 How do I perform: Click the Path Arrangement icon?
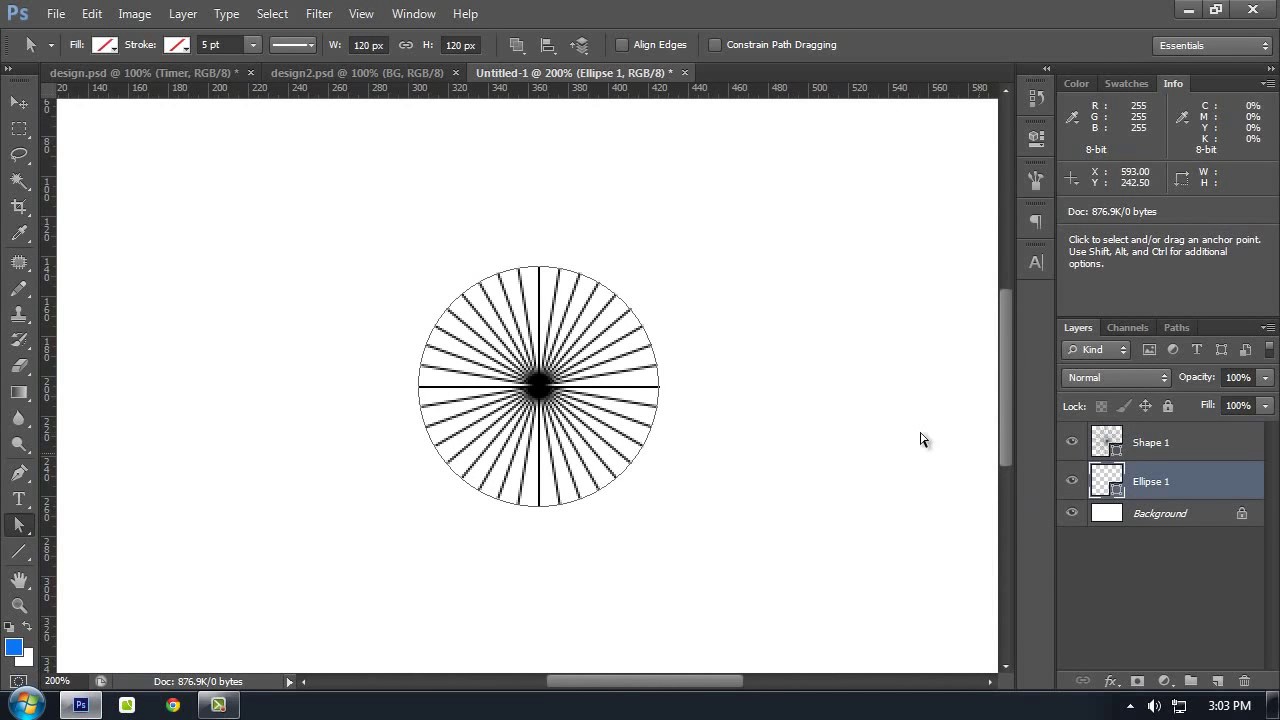point(579,45)
